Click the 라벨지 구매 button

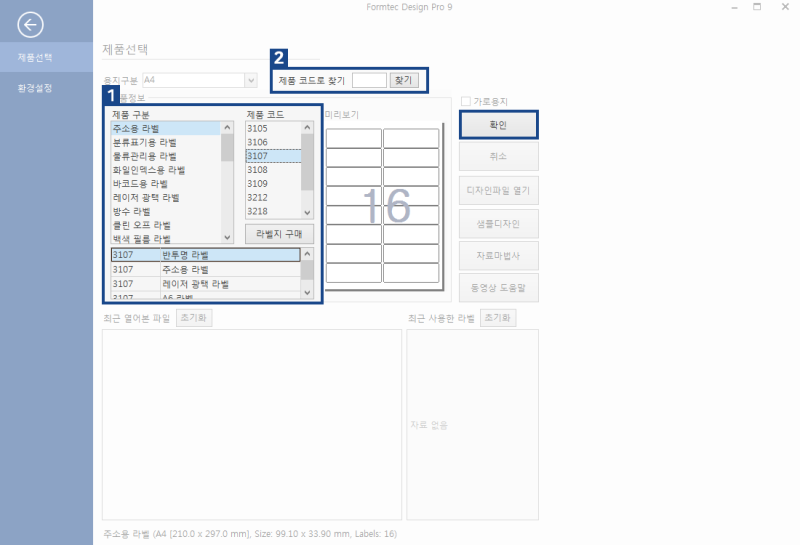[279, 234]
